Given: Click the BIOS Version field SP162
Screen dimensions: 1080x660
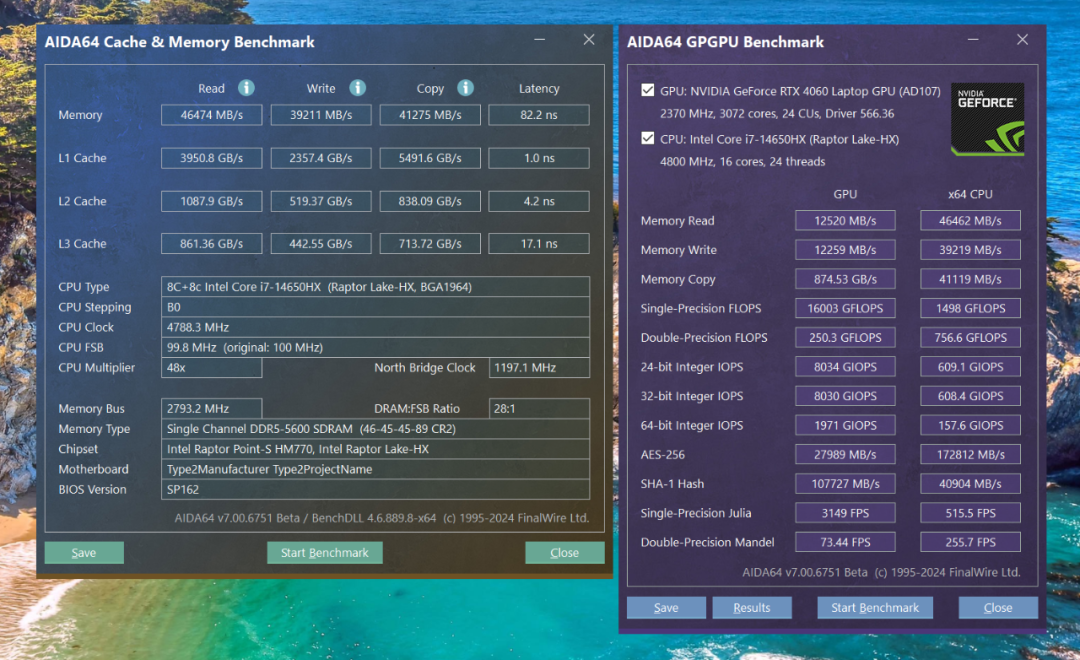Looking at the screenshot, I should (x=375, y=489).
